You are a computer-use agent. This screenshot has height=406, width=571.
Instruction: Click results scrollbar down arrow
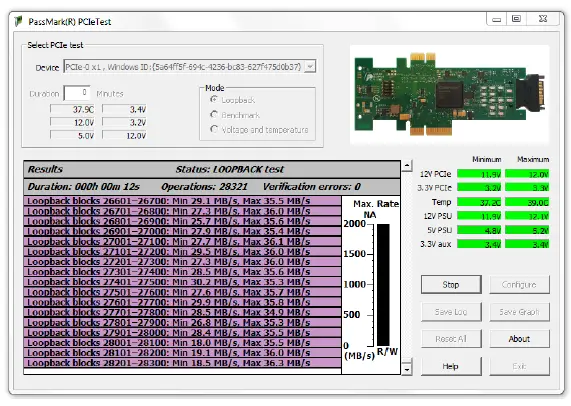(407, 370)
